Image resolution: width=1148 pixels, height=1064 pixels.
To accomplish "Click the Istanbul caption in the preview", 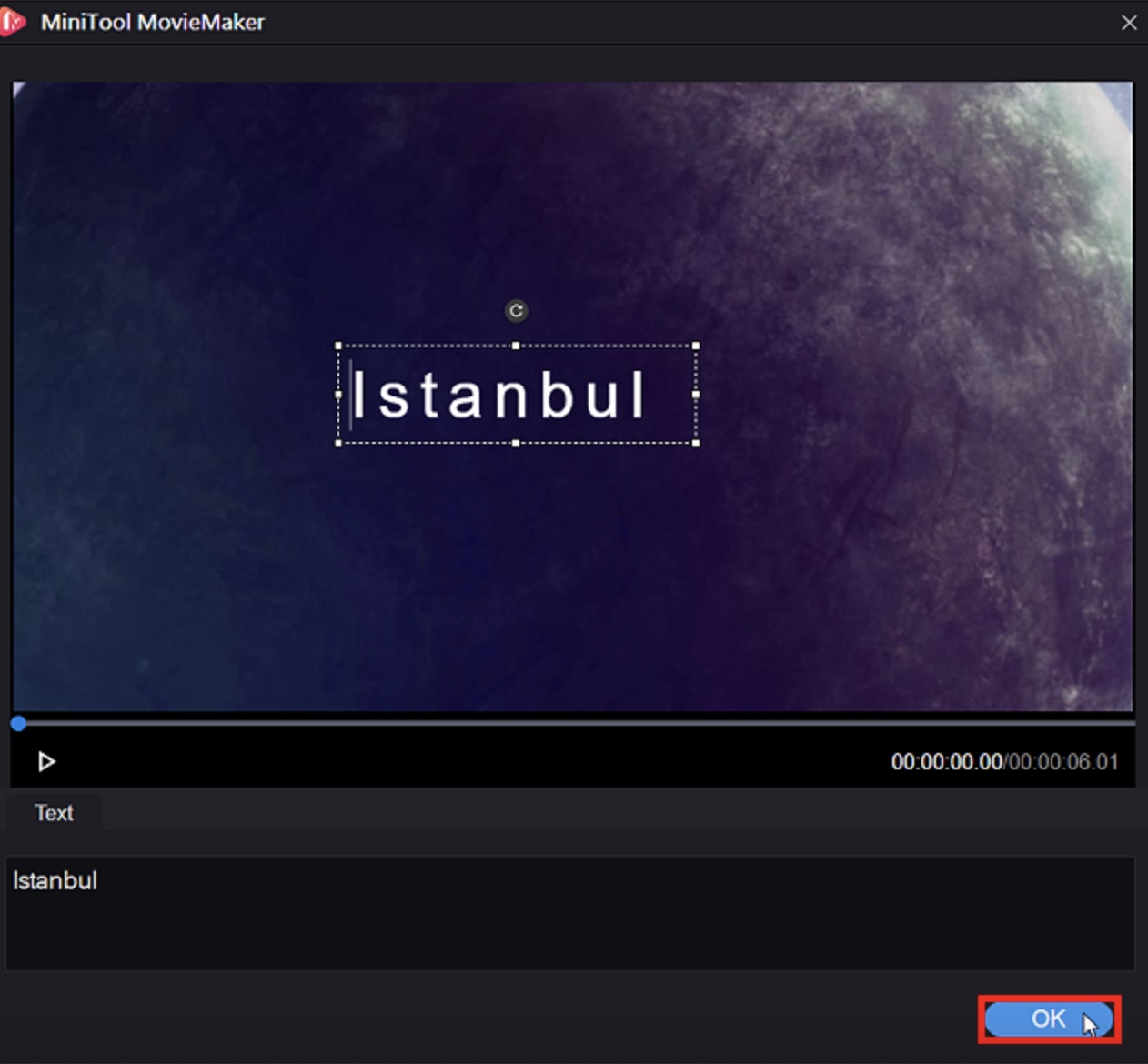I will tap(498, 395).
